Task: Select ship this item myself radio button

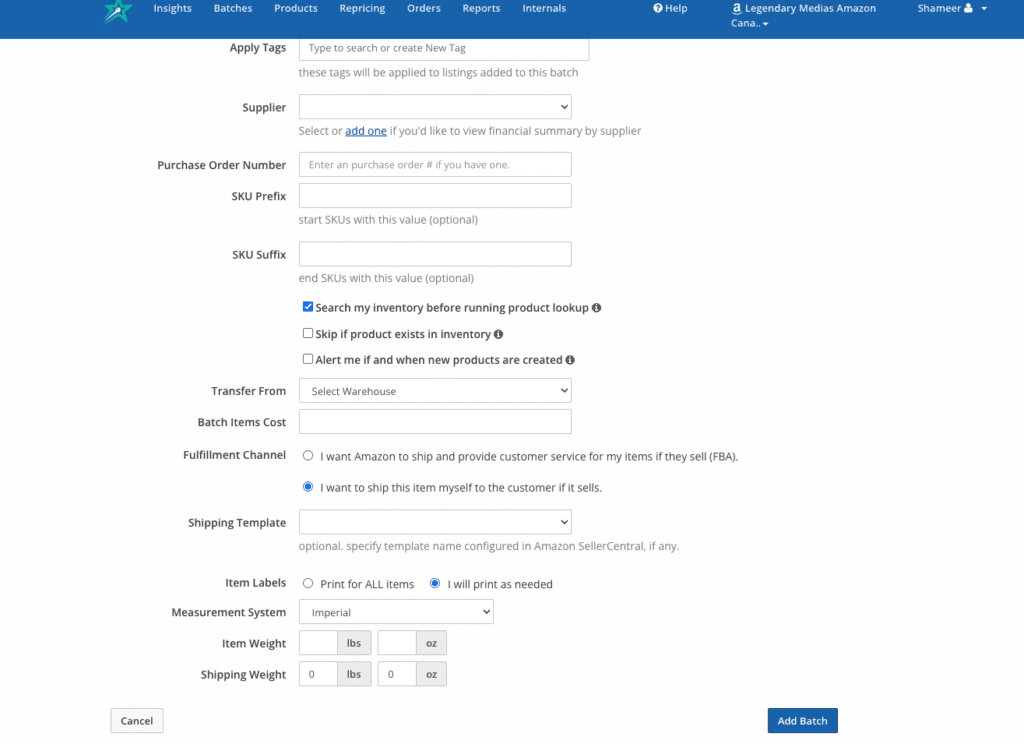Action: 308,487
